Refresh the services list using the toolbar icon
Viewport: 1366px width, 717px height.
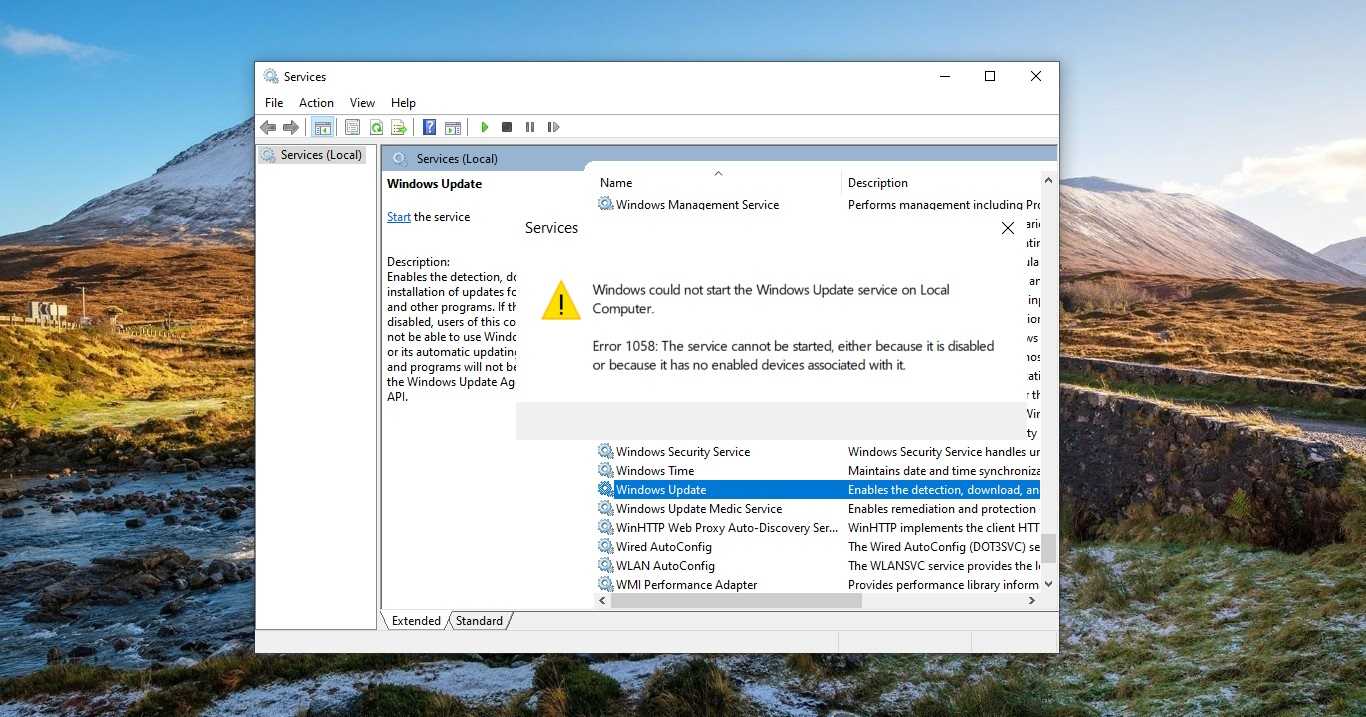pos(376,127)
